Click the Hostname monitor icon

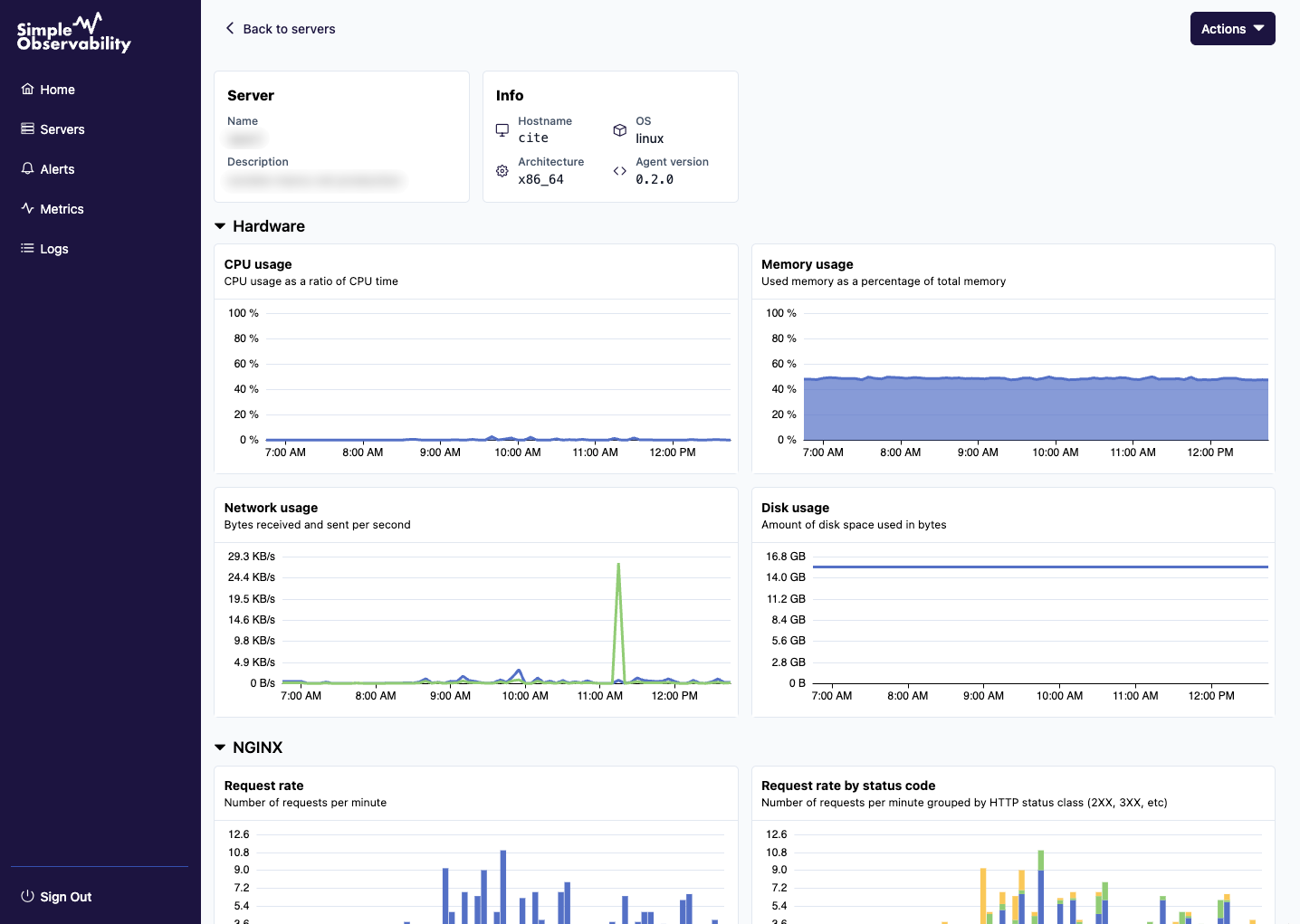(502, 130)
